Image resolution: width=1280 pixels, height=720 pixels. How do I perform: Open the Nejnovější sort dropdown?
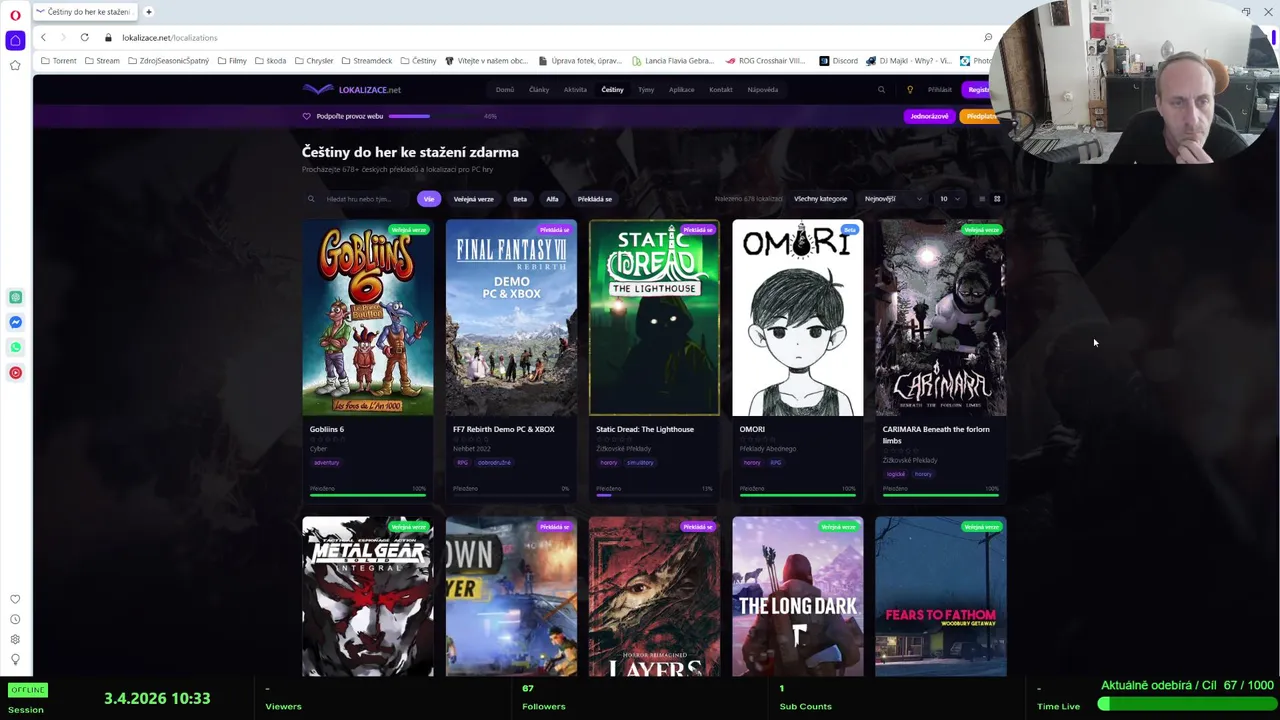893,199
